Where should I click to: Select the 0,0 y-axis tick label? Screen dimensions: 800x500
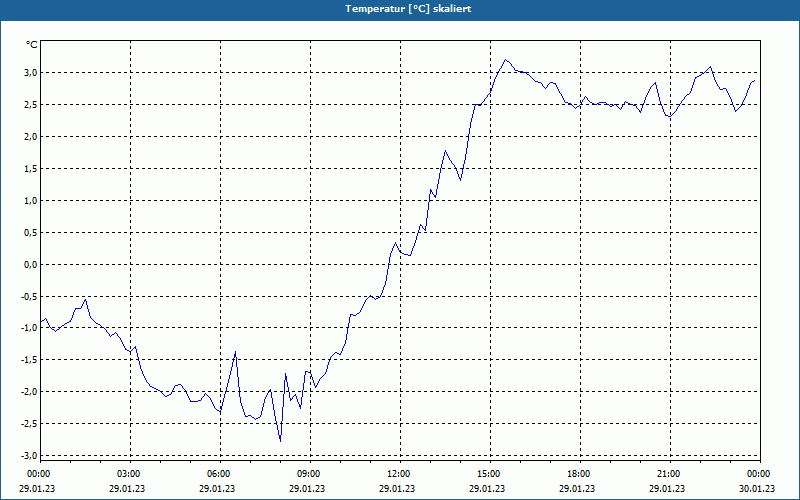click(x=31, y=264)
